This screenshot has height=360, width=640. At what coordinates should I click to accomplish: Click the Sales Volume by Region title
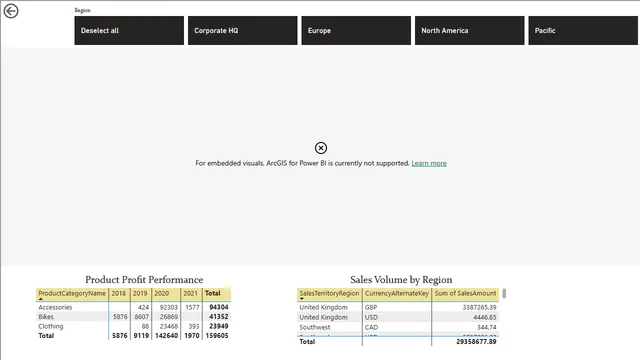(401, 280)
